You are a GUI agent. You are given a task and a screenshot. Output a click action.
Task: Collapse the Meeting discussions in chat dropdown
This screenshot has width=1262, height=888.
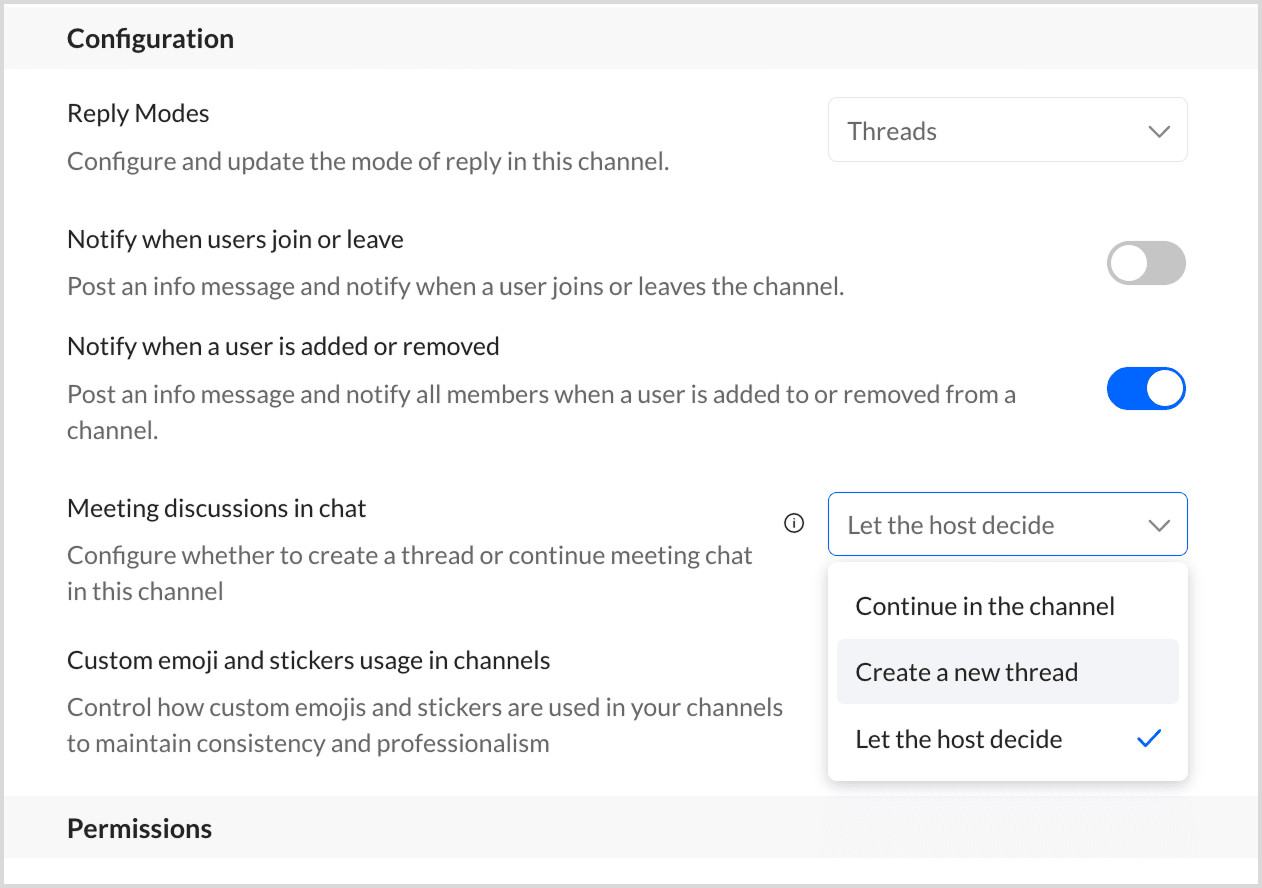[x=1007, y=524]
